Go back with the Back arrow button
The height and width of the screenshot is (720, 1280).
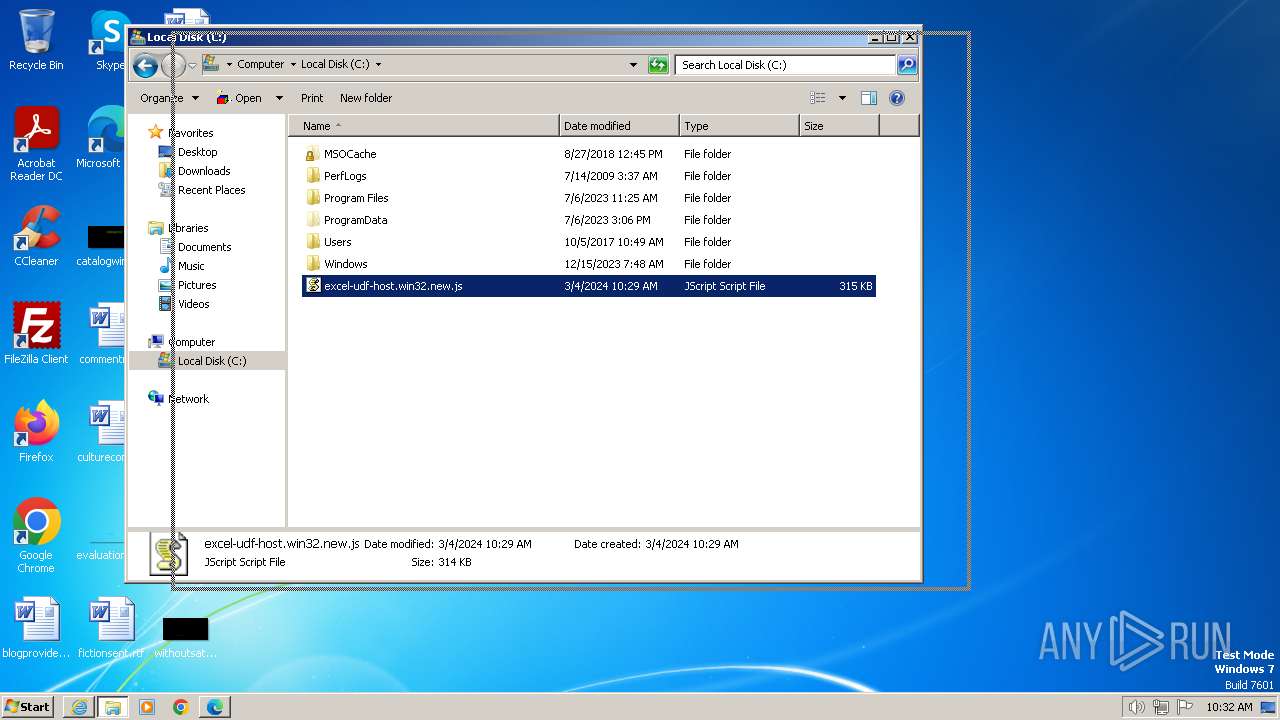[145, 66]
